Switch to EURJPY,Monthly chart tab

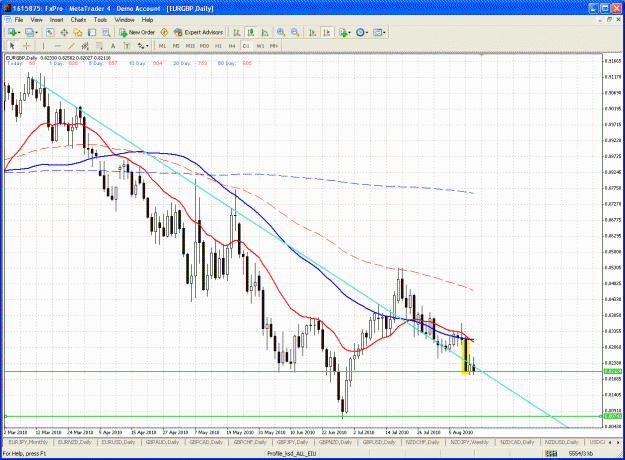pos(28,442)
